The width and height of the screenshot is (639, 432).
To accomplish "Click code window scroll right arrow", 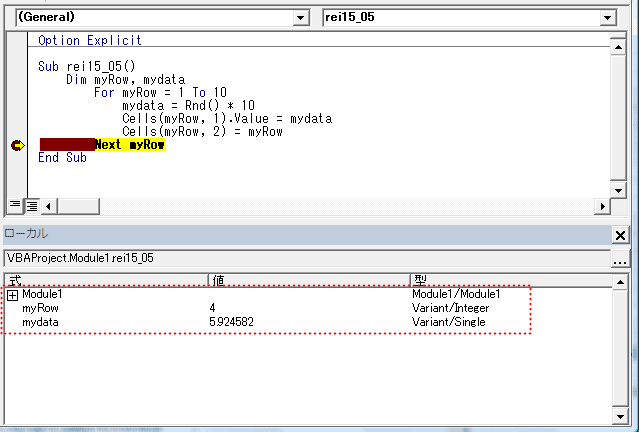I will pyautogui.click(x=602, y=206).
